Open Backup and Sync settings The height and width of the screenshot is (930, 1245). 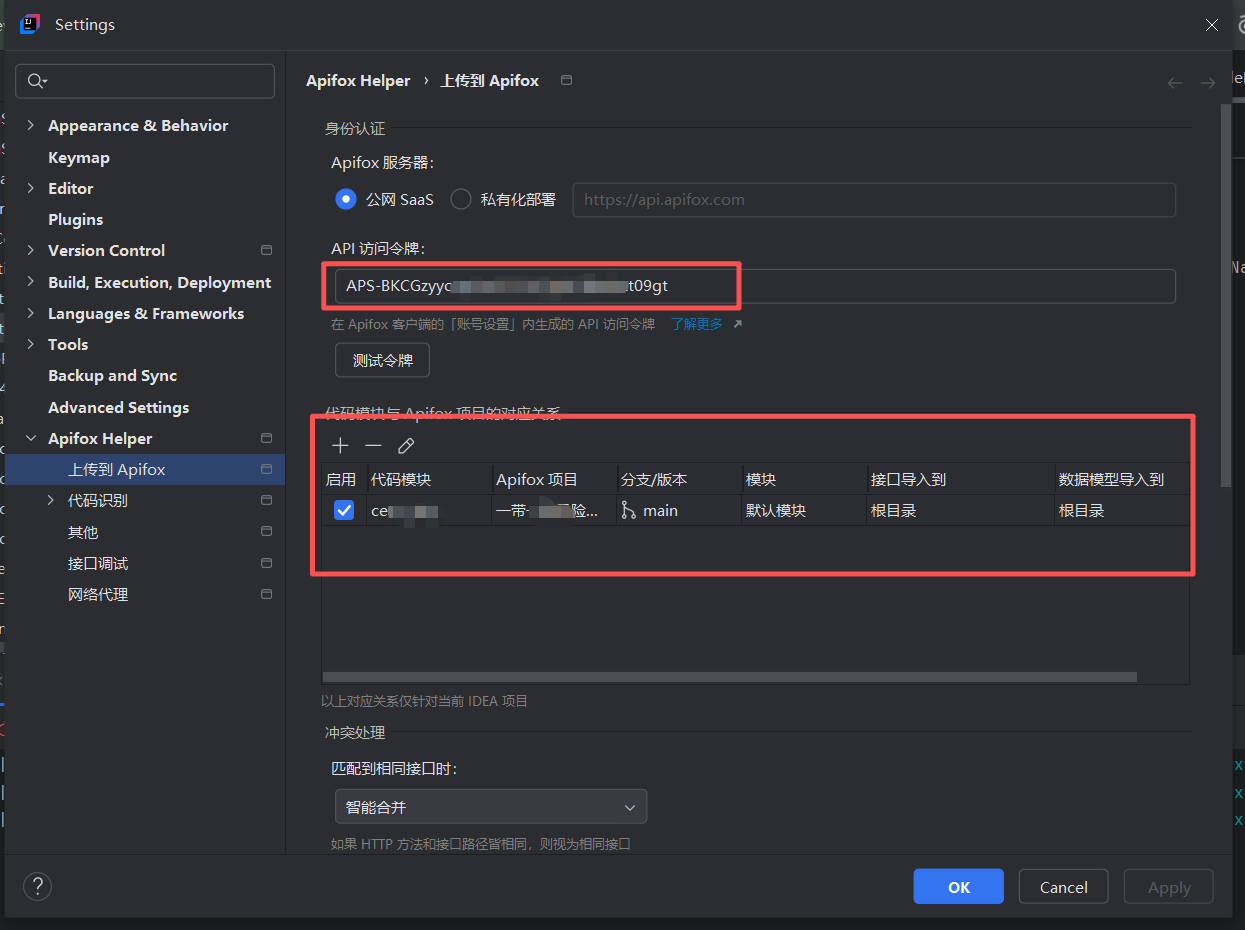tap(113, 375)
